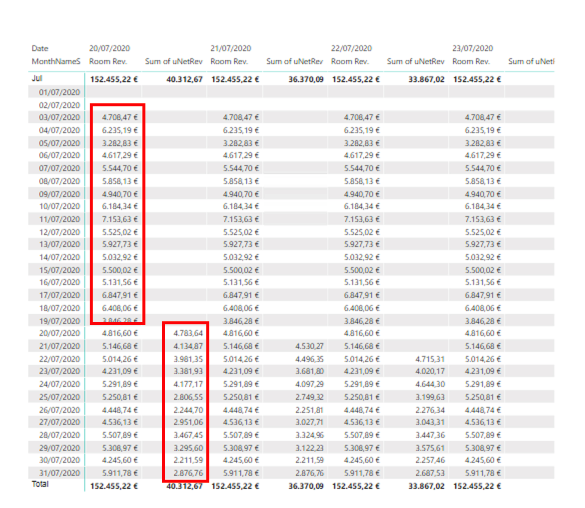Select the 31/07/2020 row label
This screenshot has height=508, width=585.
(59, 473)
